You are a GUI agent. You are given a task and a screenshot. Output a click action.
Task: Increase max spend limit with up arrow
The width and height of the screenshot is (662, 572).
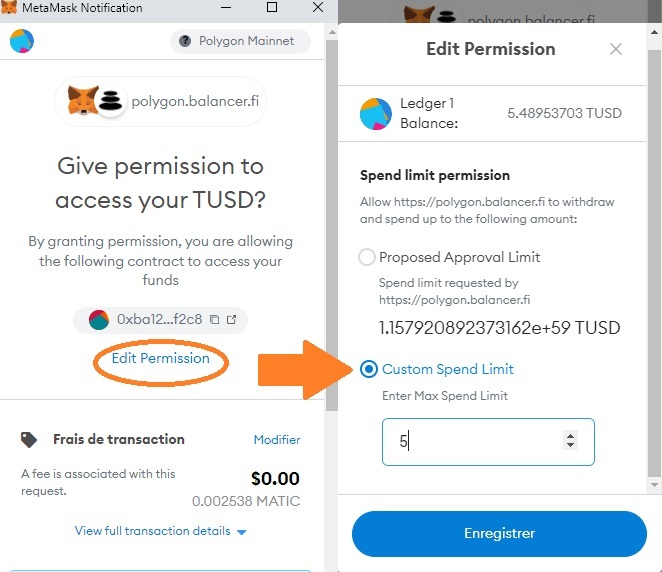(571, 435)
